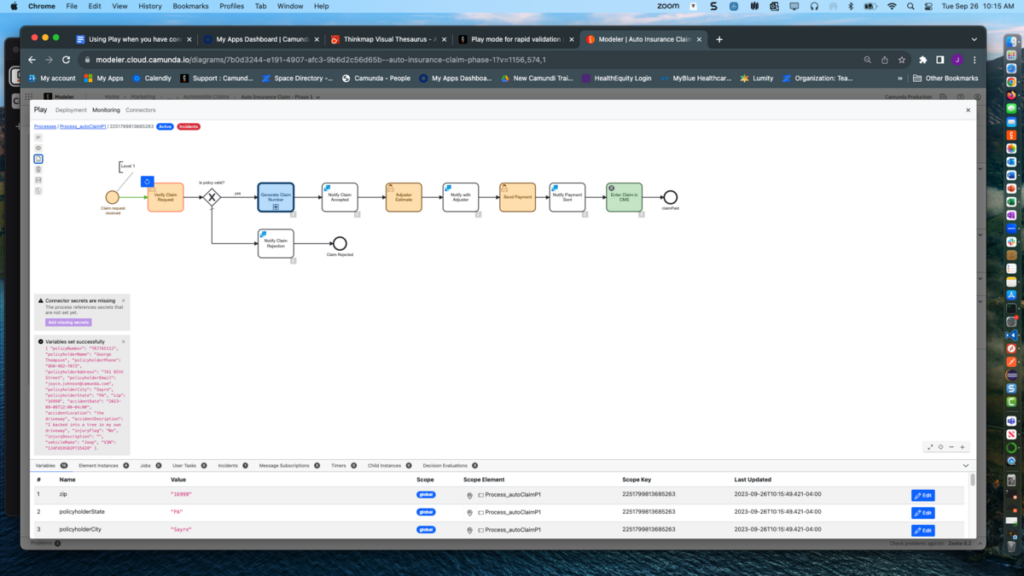Select the highlighted document icon in the left sidebar
Screen dimensions: 1024x576
click(37, 158)
